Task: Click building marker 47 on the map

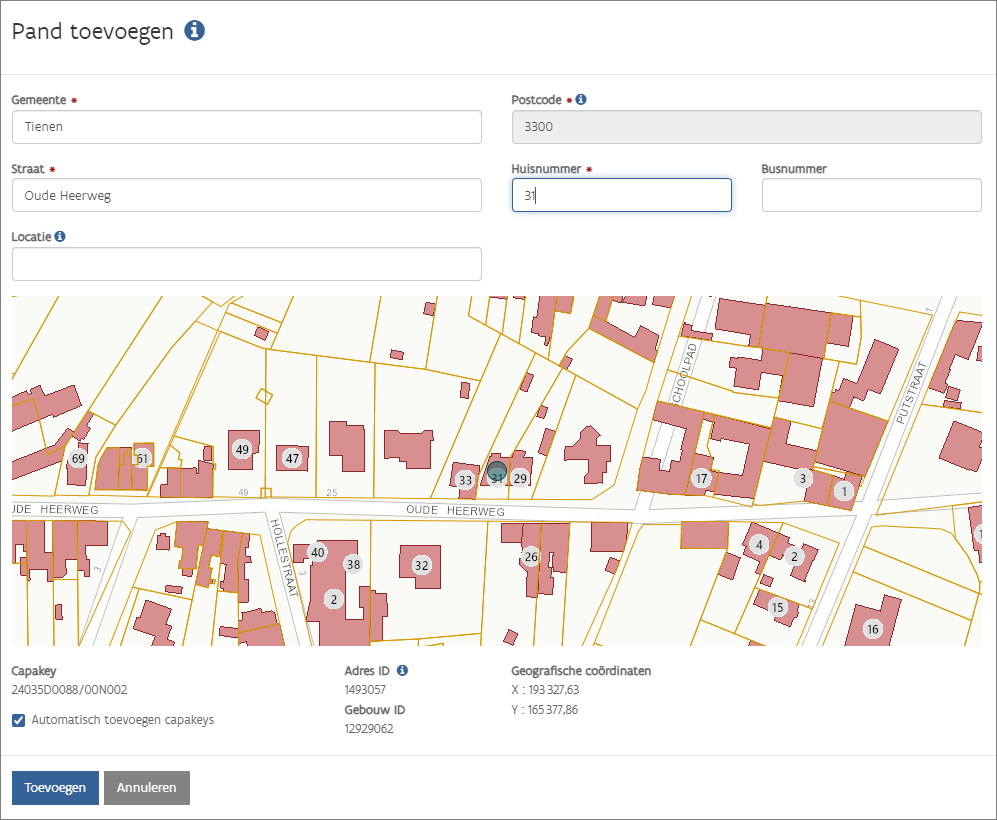Action: pos(292,458)
